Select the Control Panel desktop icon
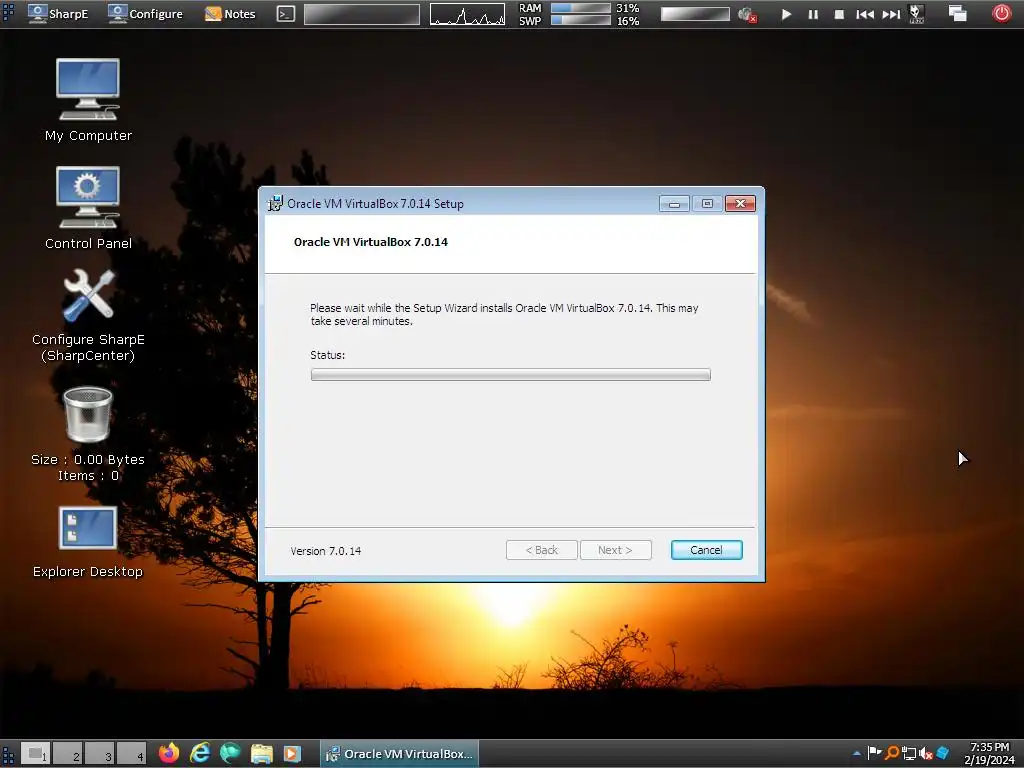This screenshot has height=768, width=1024. [88, 208]
